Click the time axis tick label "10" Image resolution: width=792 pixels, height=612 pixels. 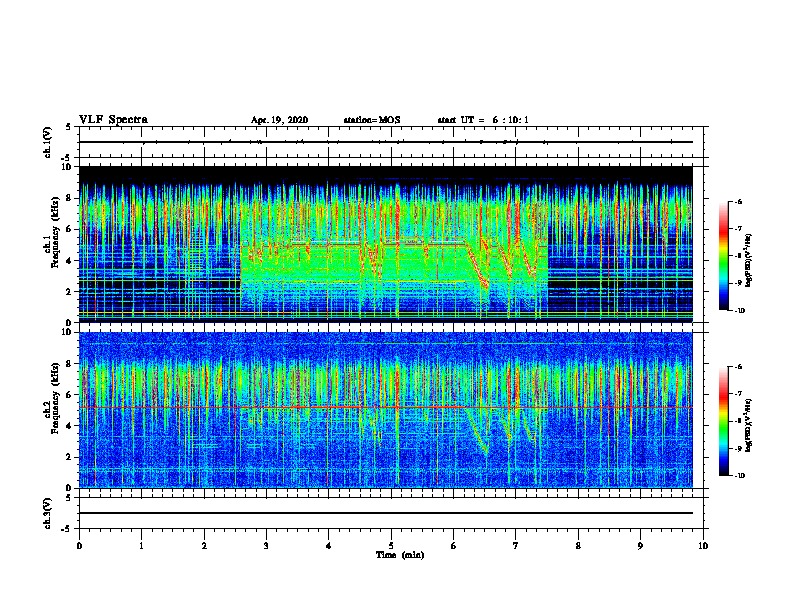[x=703, y=546]
